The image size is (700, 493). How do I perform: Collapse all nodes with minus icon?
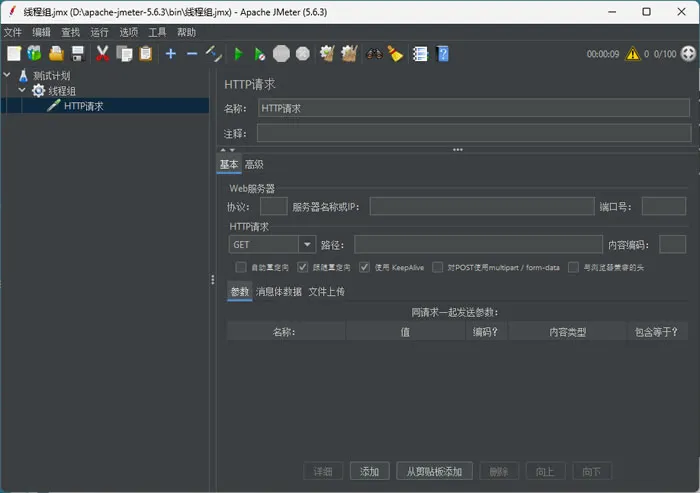point(192,54)
